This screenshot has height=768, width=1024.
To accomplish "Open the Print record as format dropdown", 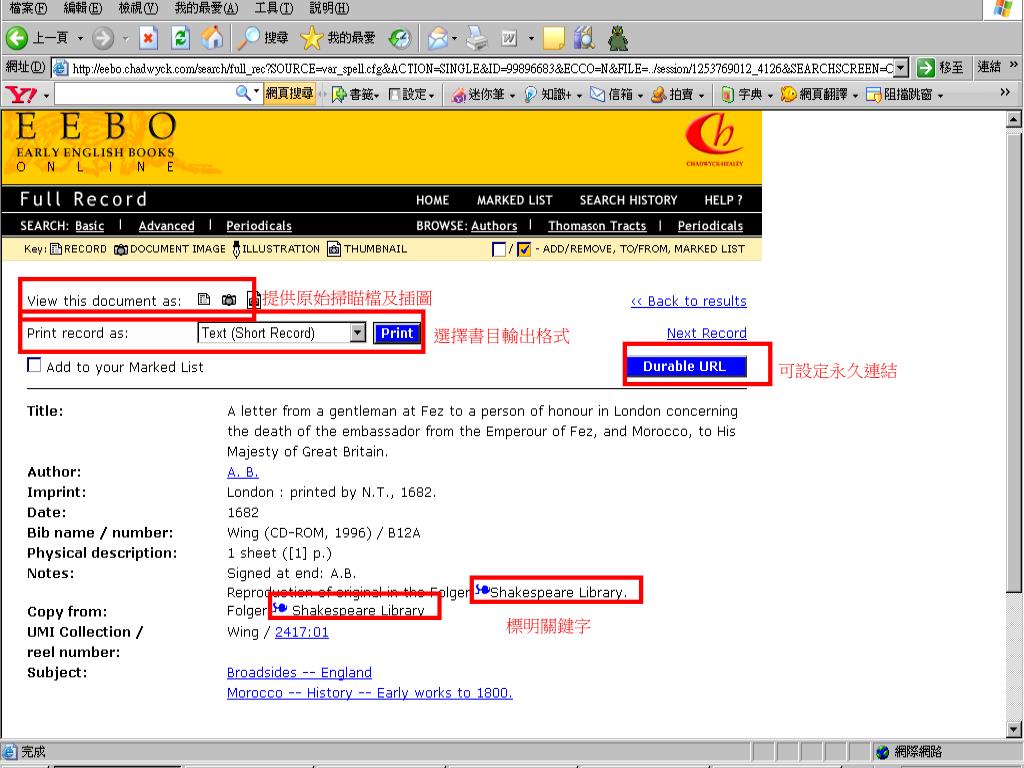I will click(x=357, y=333).
